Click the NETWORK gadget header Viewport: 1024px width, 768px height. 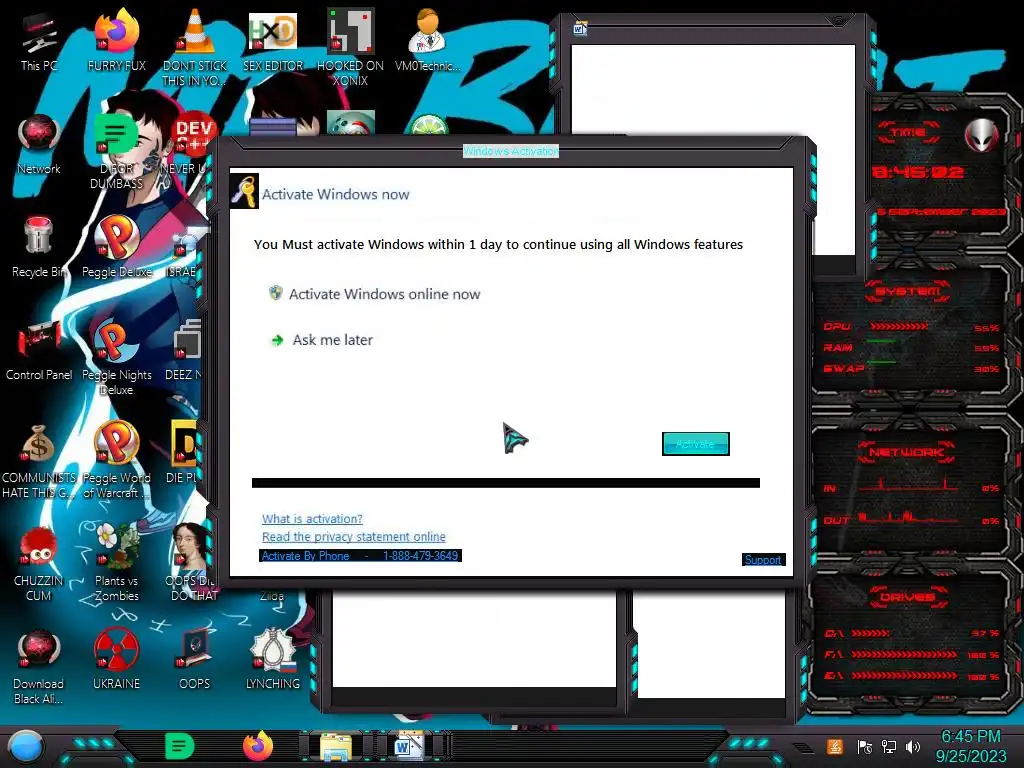click(908, 451)
